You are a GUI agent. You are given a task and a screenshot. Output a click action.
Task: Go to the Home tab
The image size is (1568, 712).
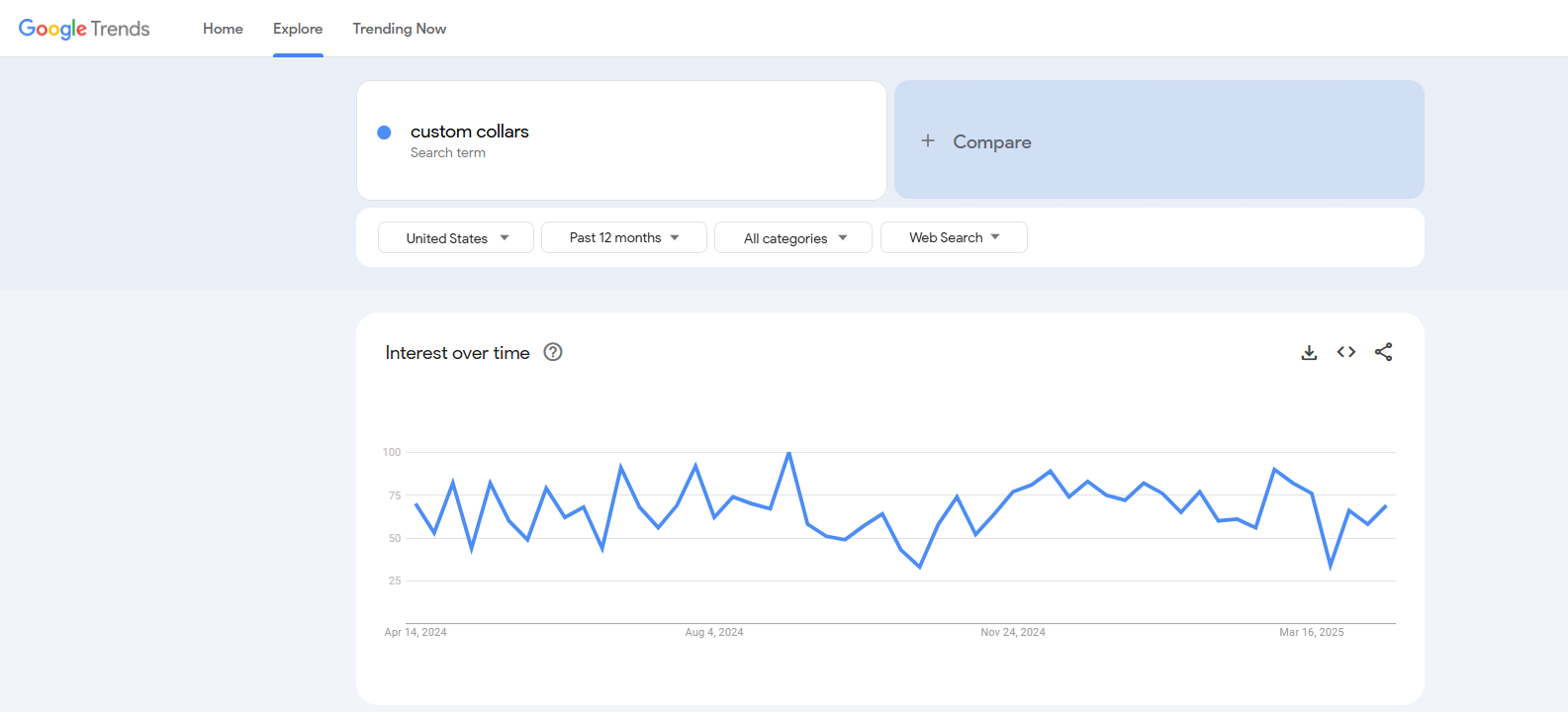click(x=223, y=29)
